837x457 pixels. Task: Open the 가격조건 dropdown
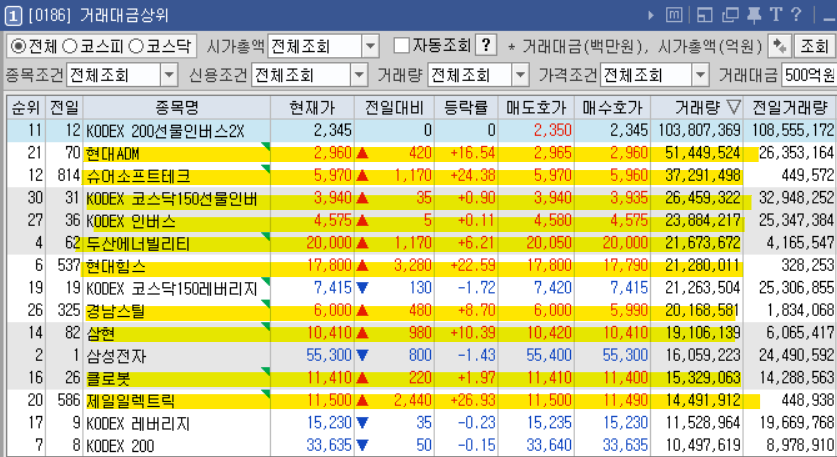click(x=700, y=75)
